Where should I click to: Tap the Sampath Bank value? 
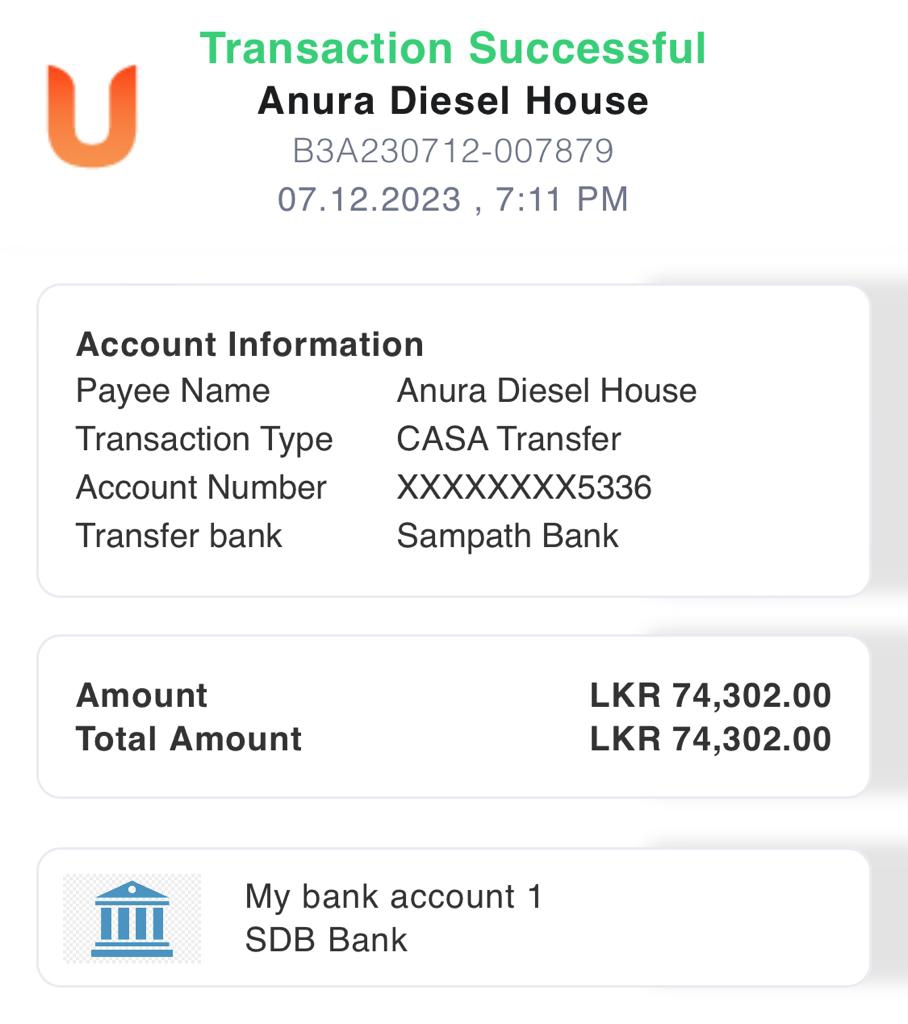click(507, 535)
